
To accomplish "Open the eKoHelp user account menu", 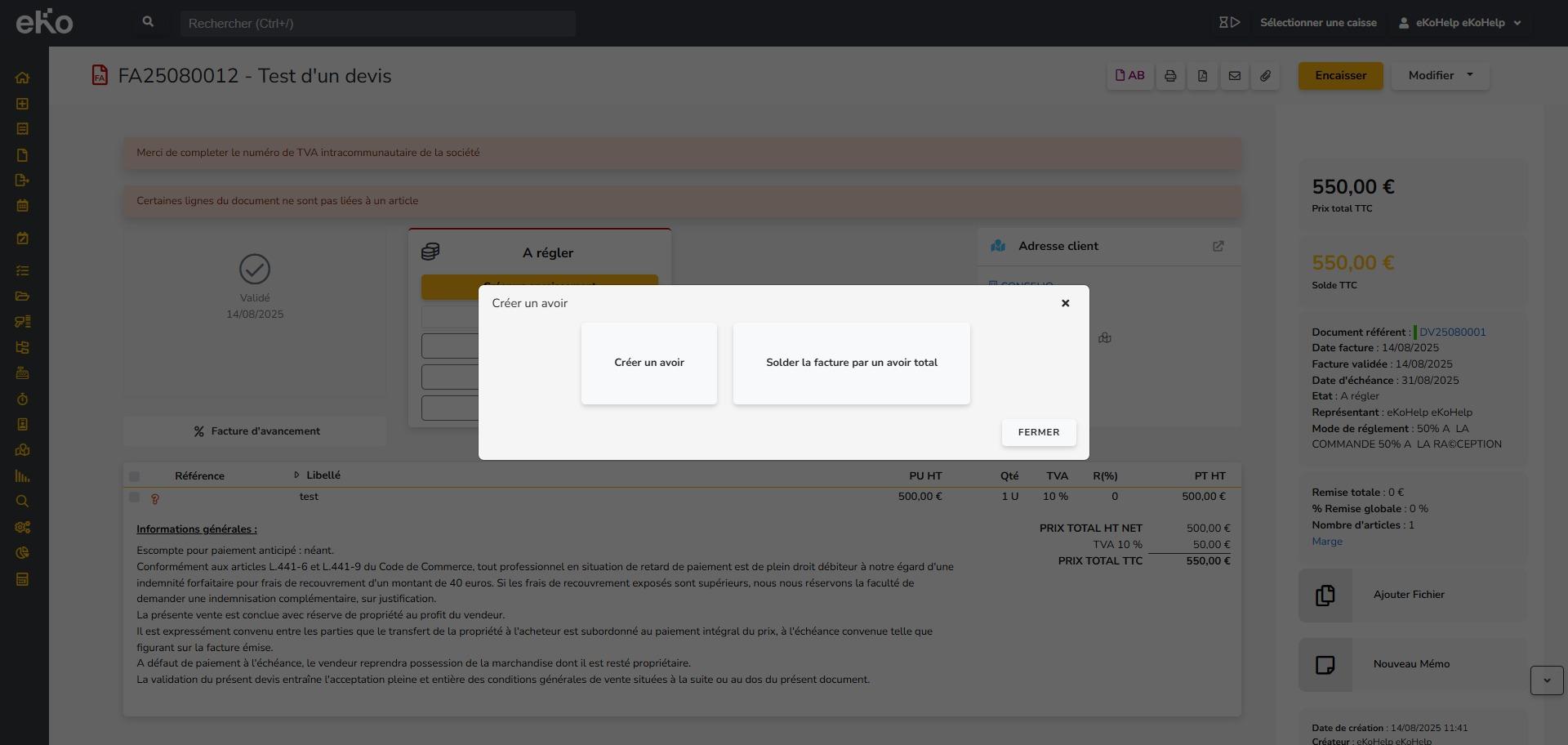I will pyautogui.click(x=1459, y=23).
